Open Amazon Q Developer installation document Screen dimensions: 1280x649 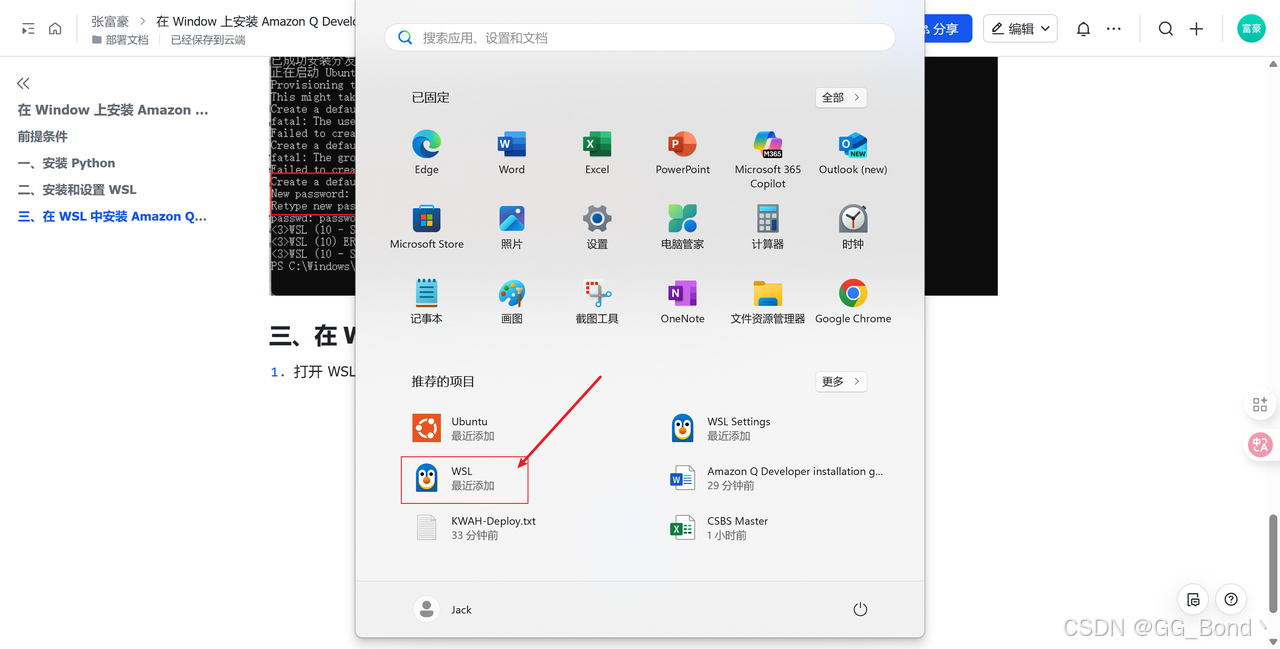(776, 479)
